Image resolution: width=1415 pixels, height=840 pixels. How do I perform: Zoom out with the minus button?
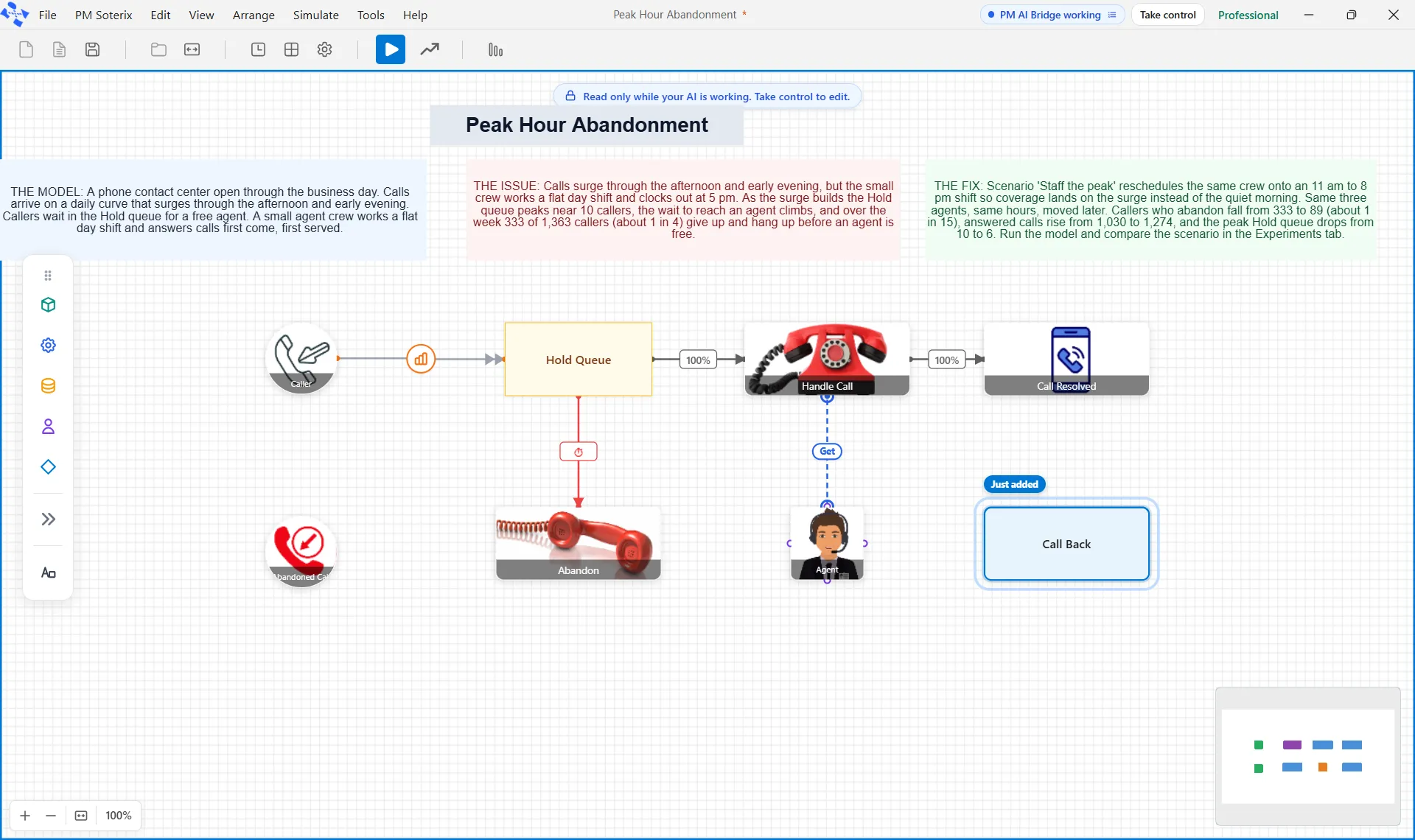point(51,816)
